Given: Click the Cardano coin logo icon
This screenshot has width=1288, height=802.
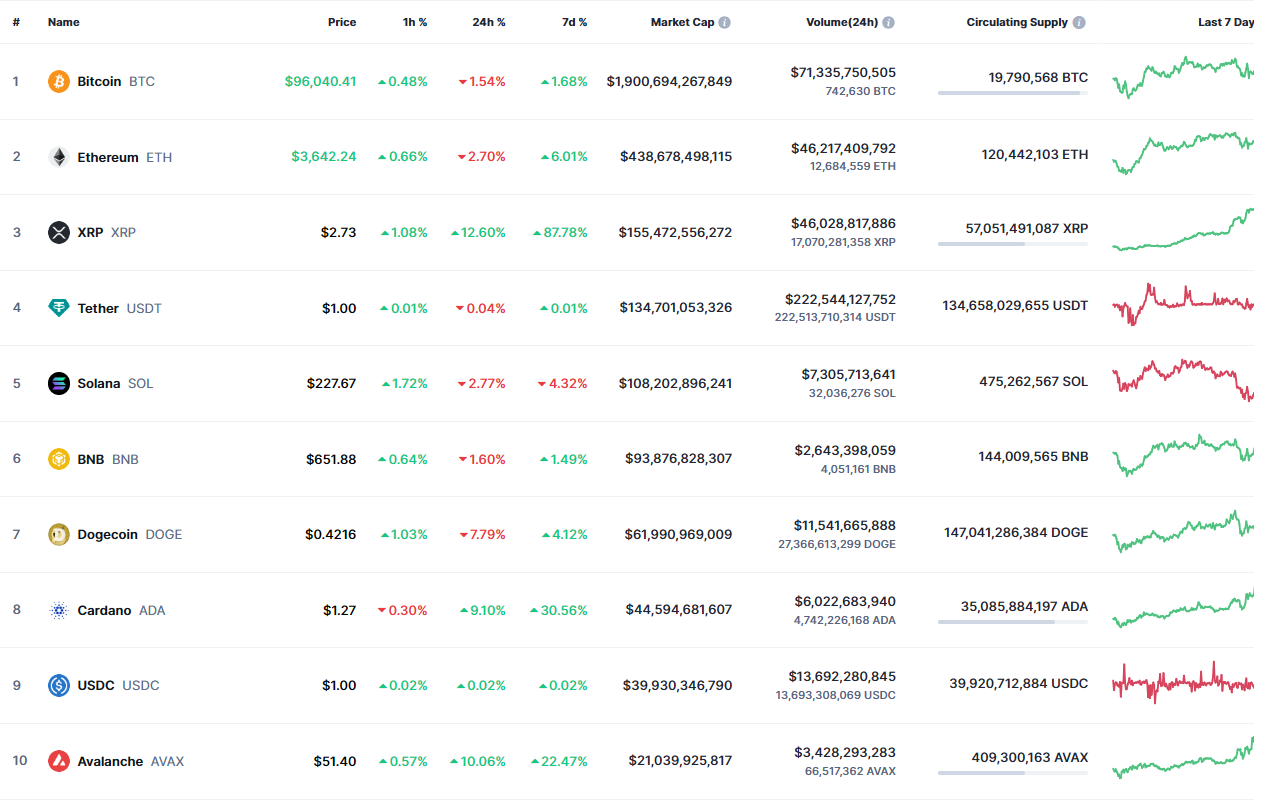Looking at the screenshot, I should tap(59, 610).
